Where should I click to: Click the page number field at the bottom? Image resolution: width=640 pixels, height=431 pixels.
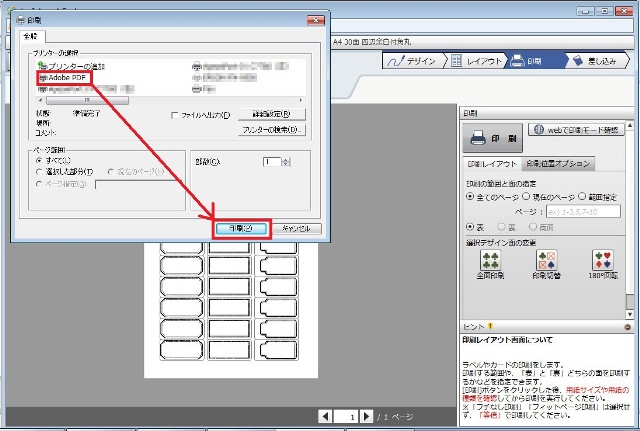346,416
